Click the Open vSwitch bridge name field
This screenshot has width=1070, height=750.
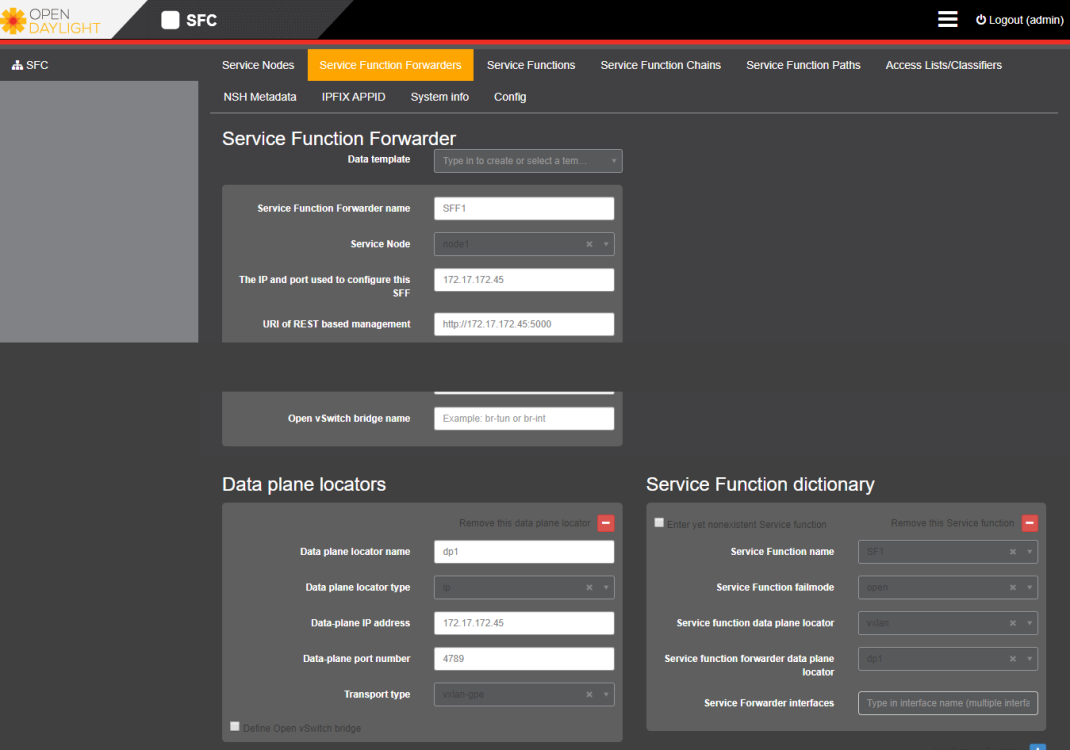pyautogui.click(x=524, y=418)
